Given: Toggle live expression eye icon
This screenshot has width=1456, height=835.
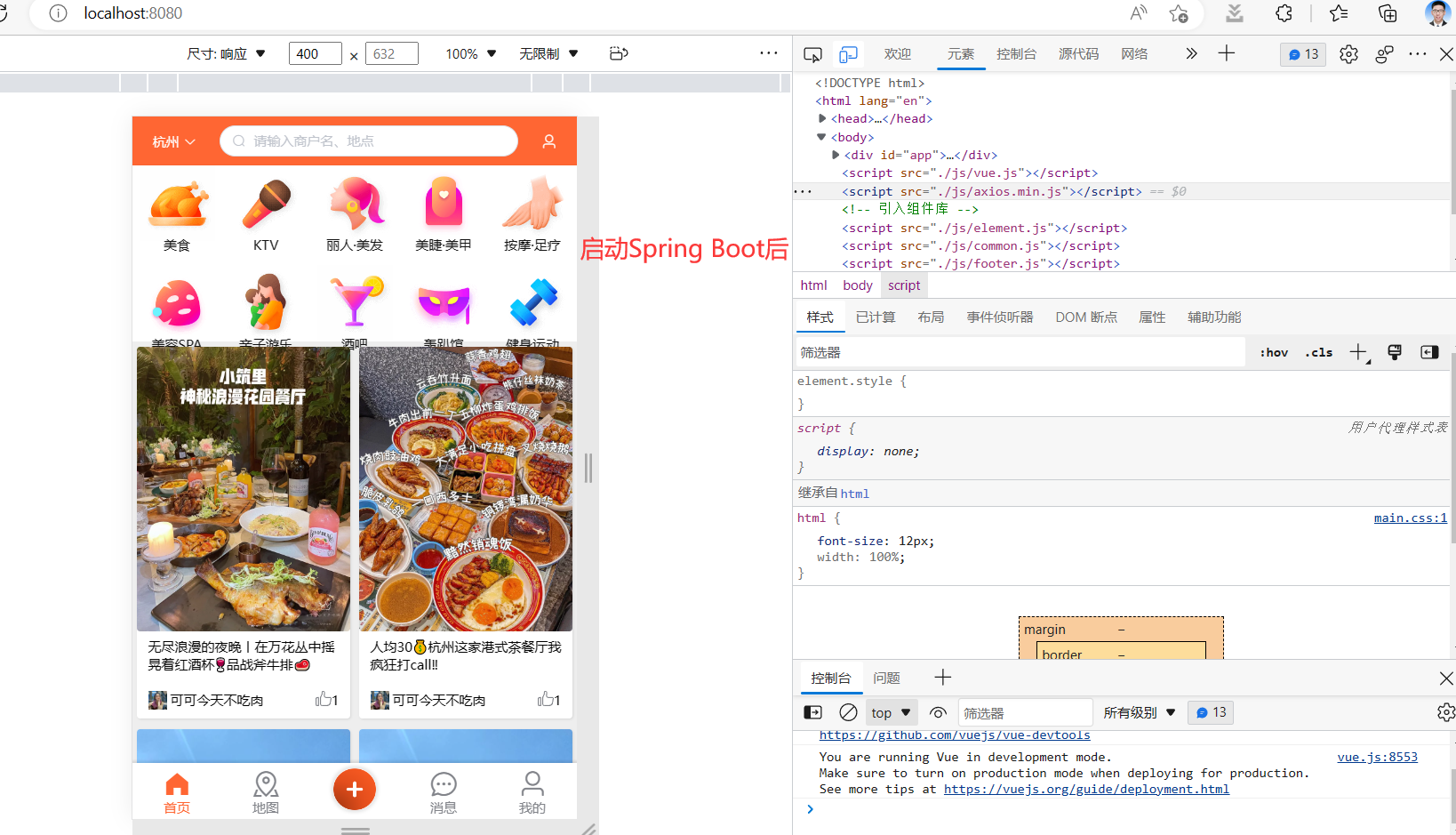Looking at the screenshot, I should tap(938, 713).
